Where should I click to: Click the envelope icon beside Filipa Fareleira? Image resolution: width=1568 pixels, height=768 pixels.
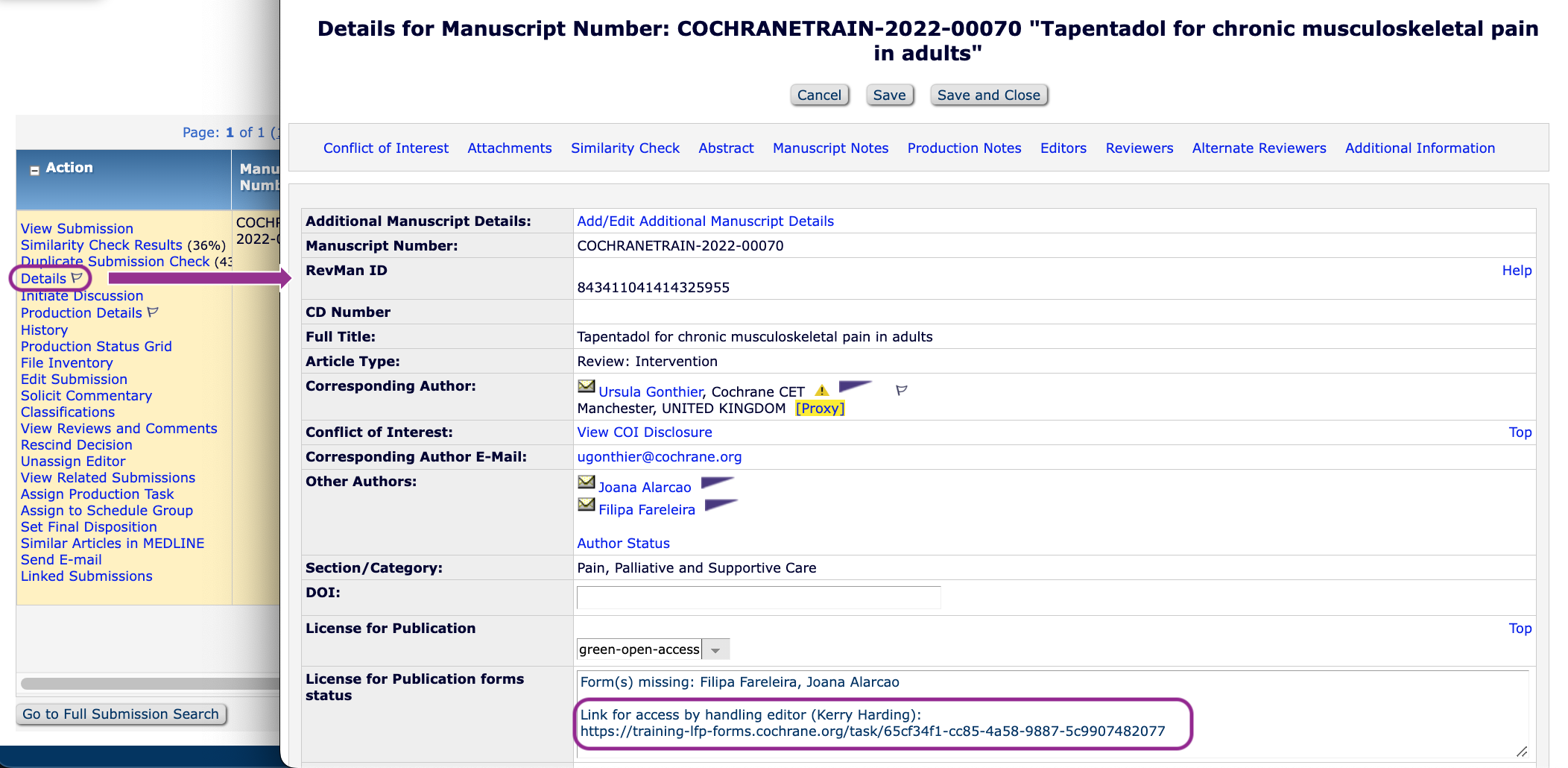click(587, 506)
